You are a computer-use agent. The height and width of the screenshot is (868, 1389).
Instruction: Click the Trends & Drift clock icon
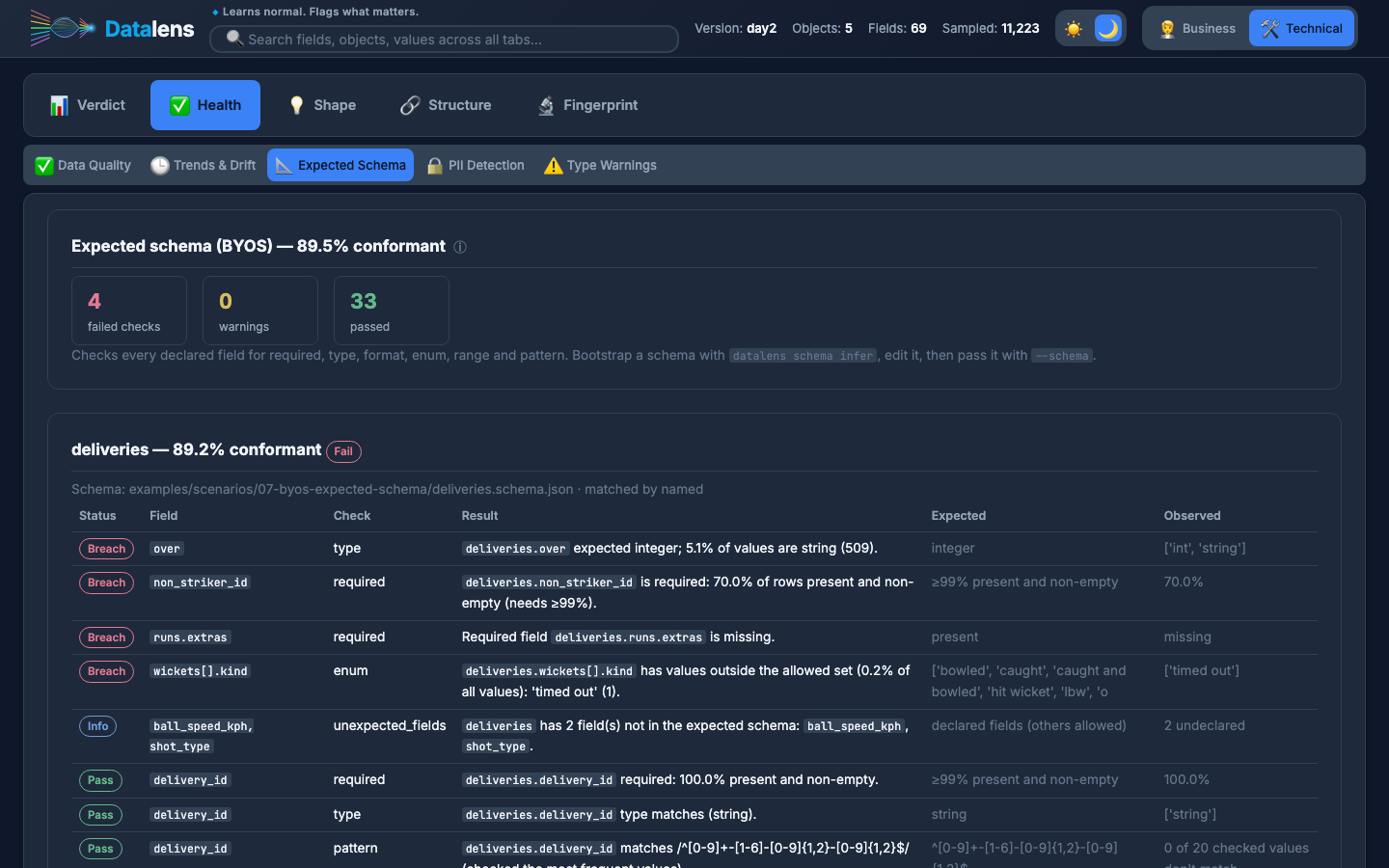160,166
